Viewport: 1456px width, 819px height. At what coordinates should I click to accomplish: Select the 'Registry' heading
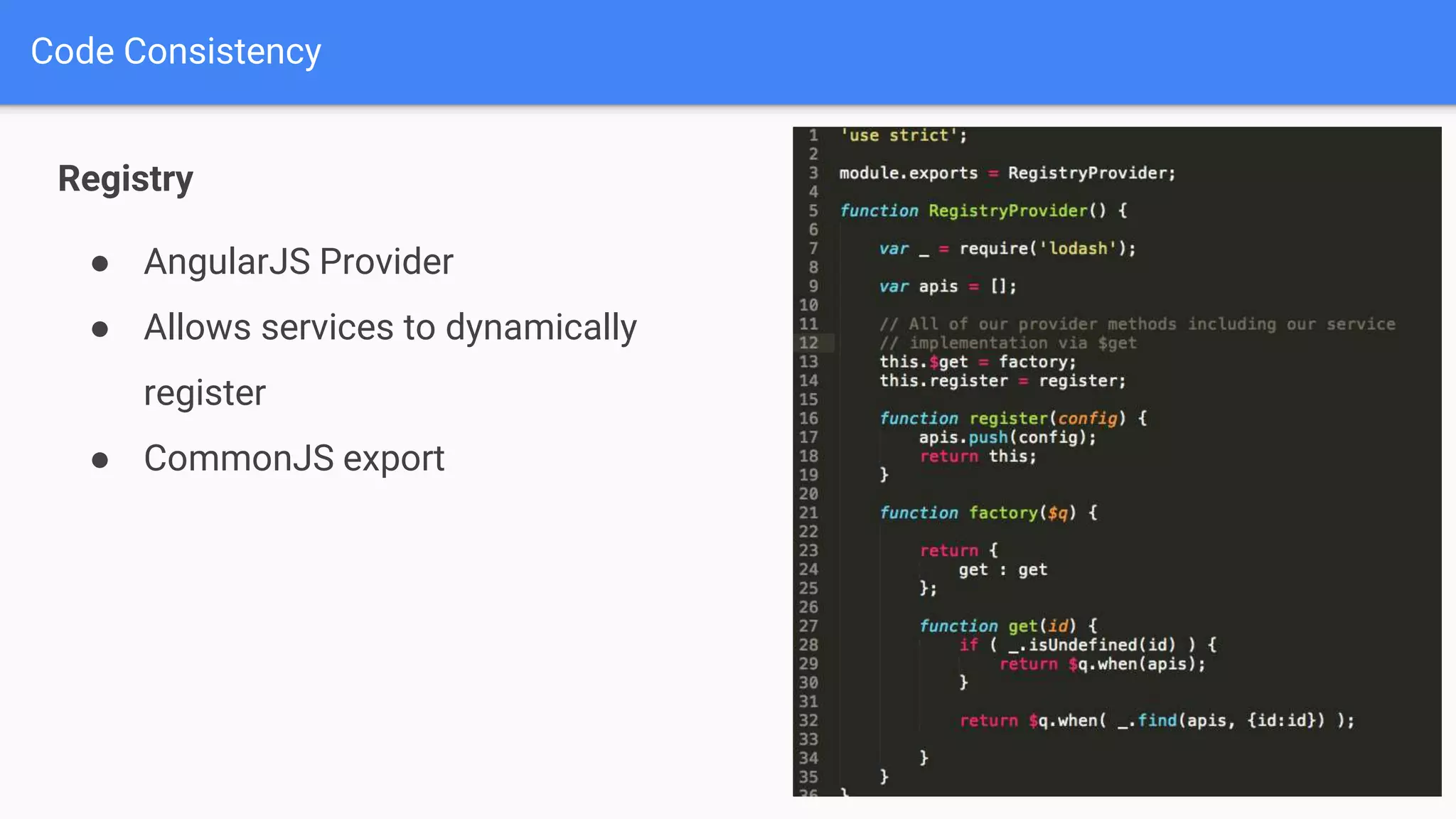click(x=125, y=179)
